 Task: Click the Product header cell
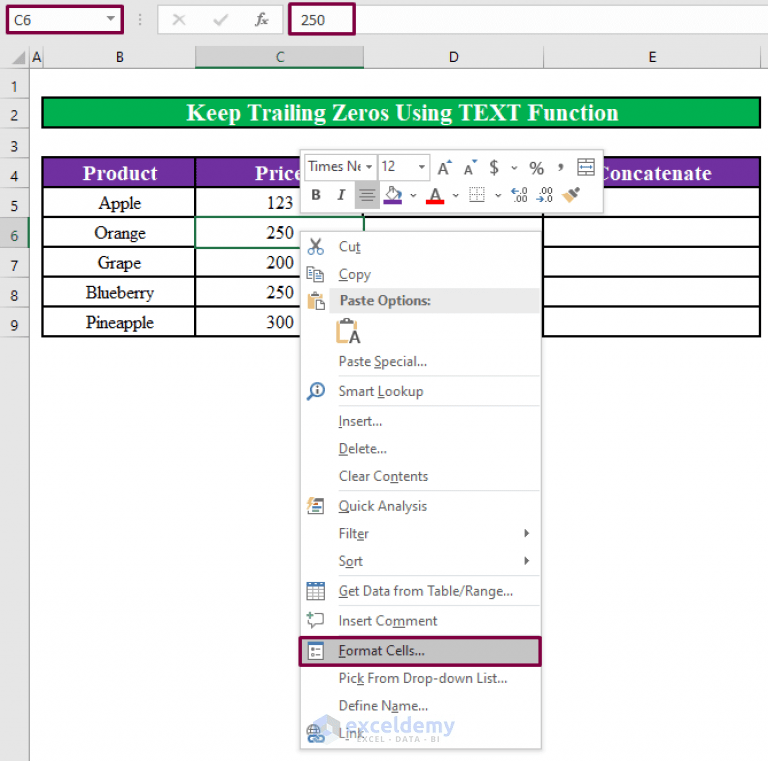119,173
